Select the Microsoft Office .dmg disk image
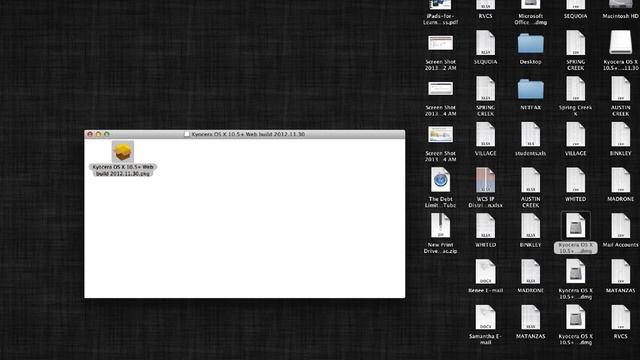640x360 pixels. click(531, 5)
